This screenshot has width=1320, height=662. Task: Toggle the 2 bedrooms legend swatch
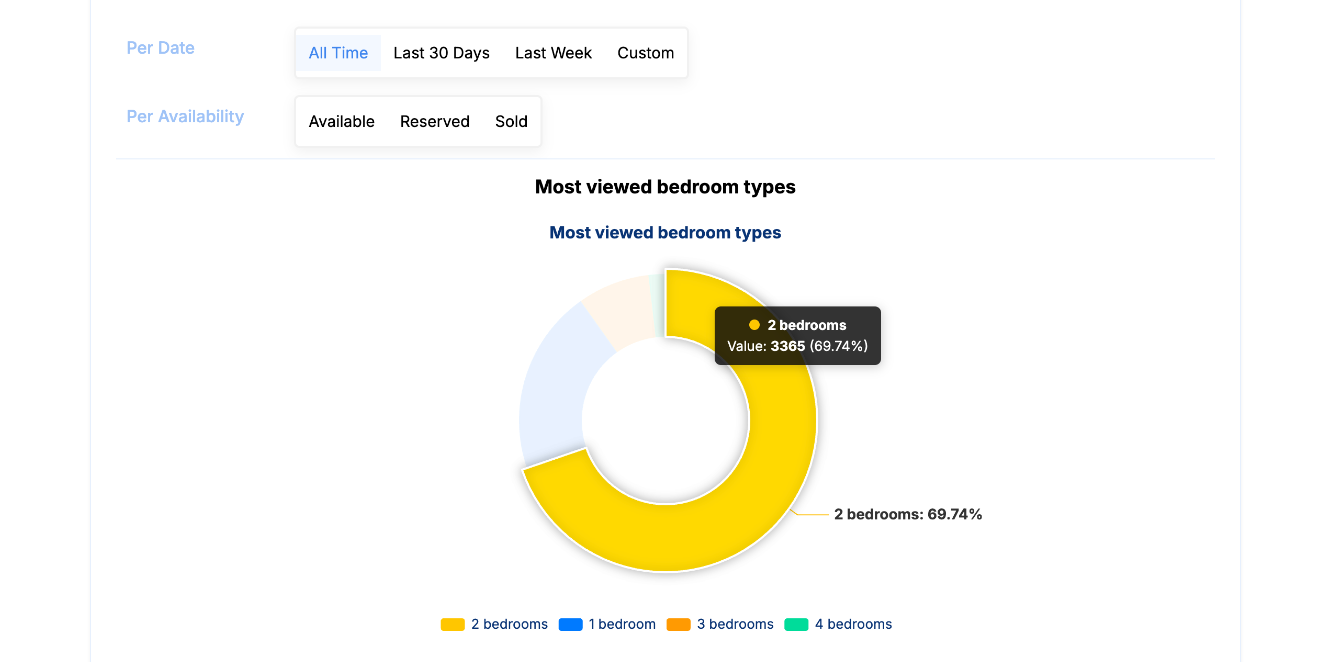453,625
